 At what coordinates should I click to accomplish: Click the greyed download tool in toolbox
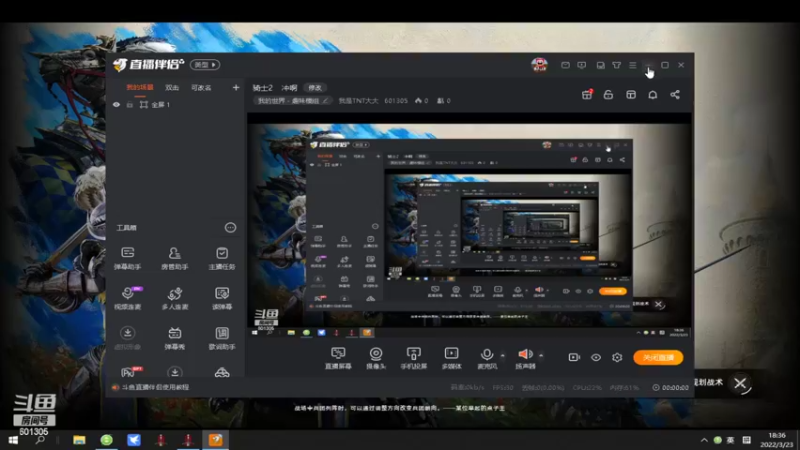[128, 338]
